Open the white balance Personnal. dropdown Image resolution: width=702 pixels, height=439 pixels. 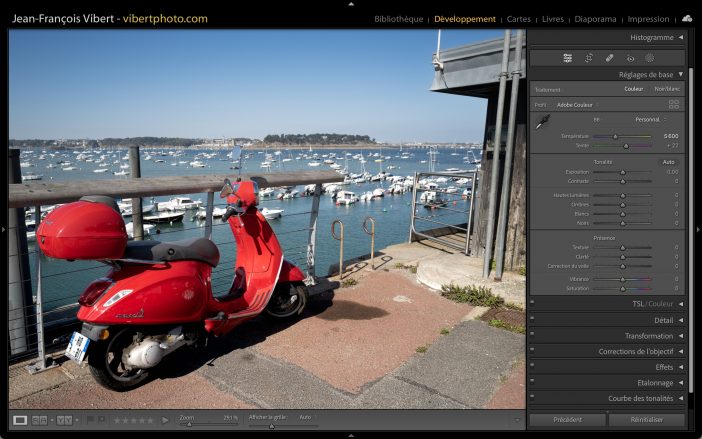point(651,119)
